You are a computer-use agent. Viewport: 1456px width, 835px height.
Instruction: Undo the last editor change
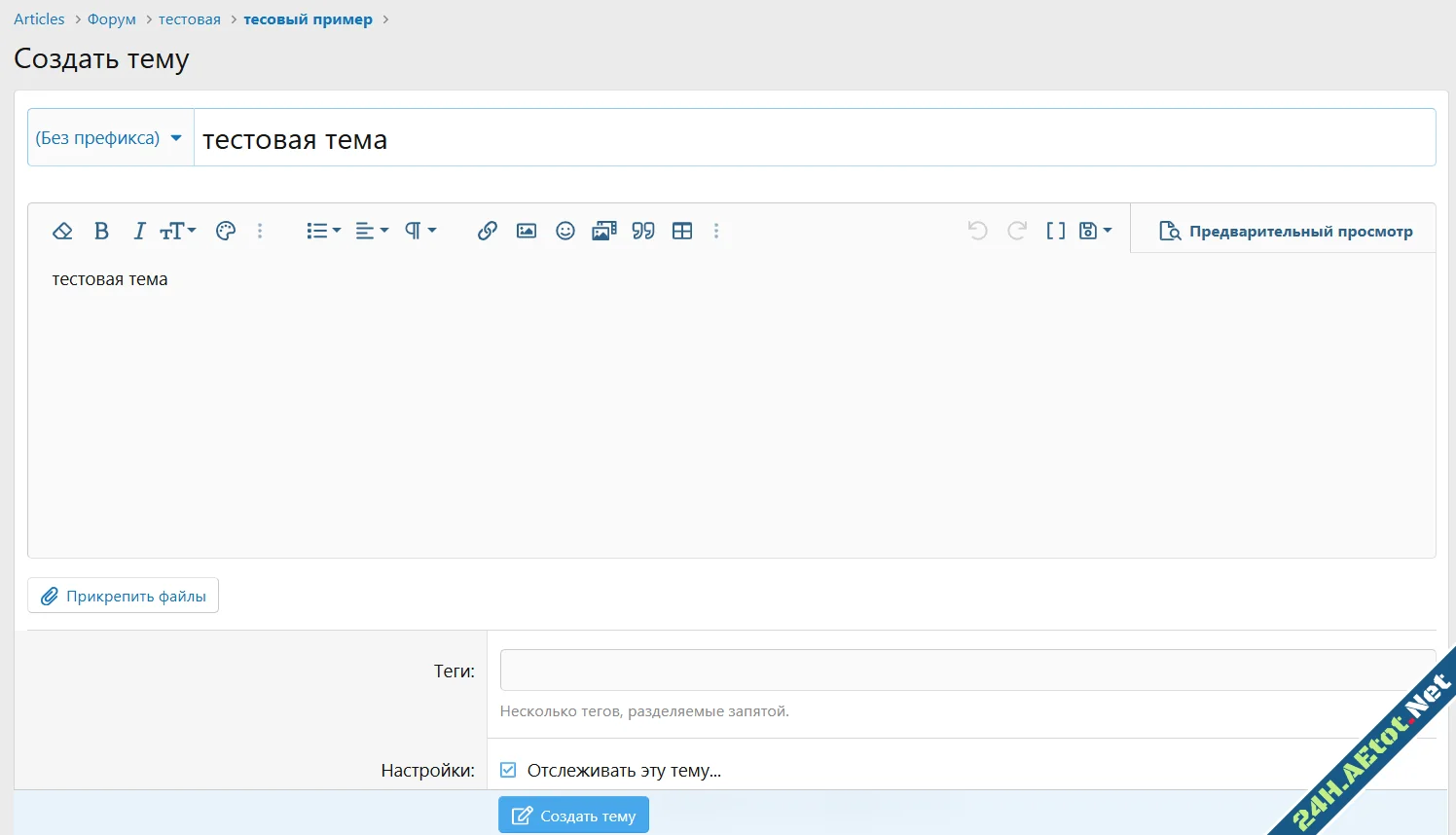(977, 231)
